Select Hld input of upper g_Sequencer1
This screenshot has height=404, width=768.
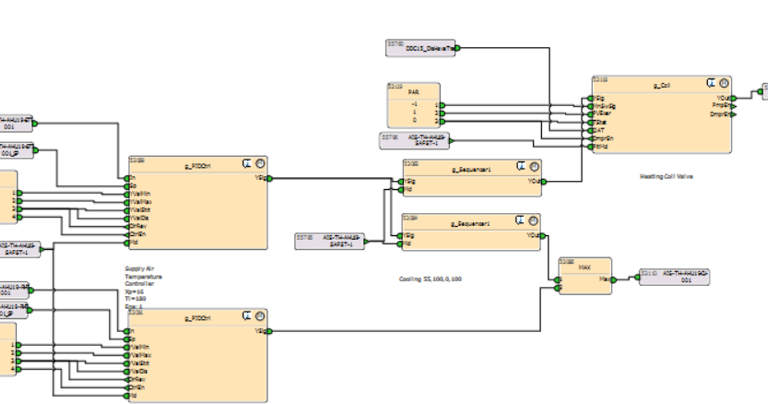point(401,189)
